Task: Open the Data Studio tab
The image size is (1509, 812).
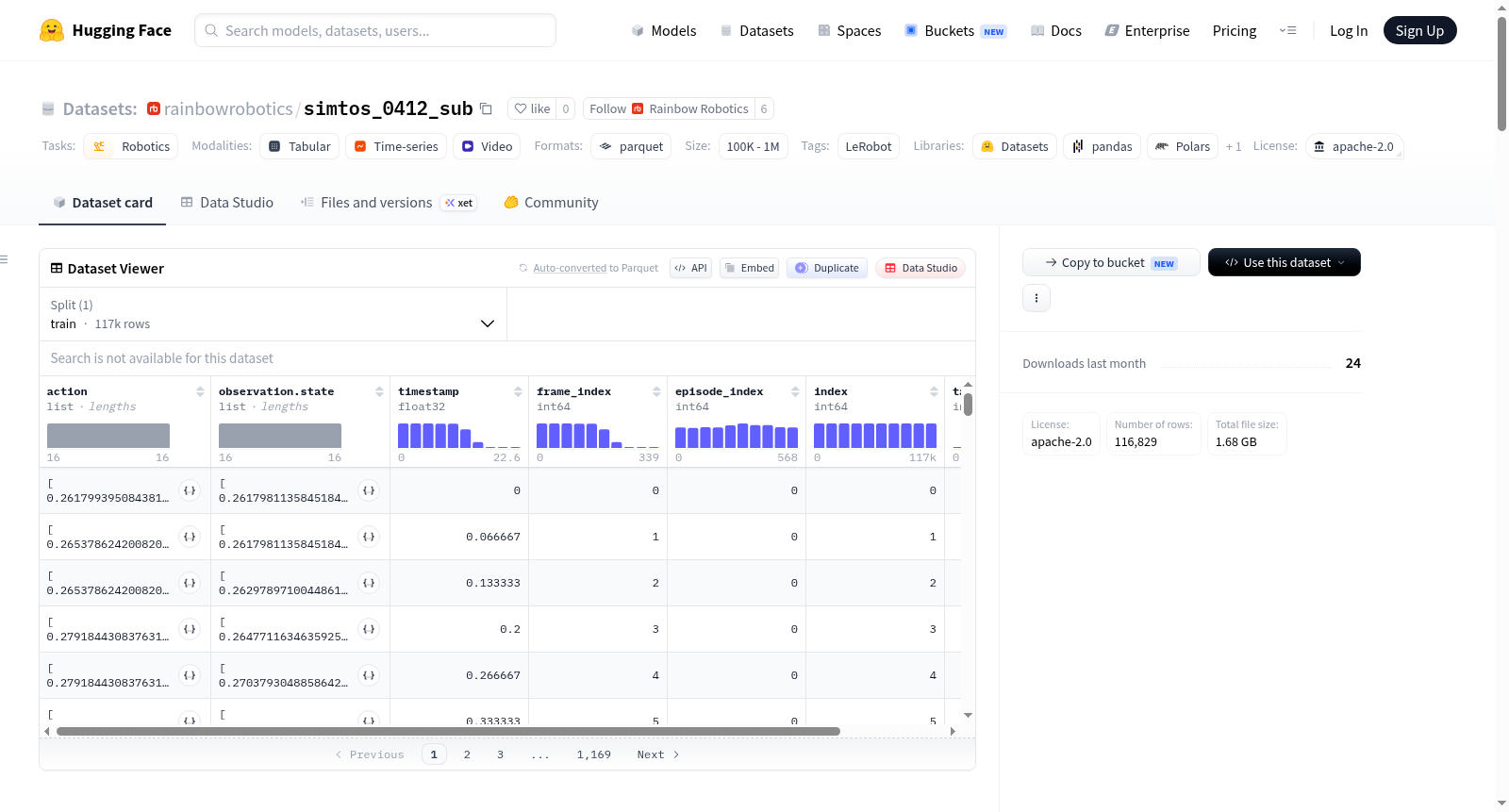Action: point(227,203)
